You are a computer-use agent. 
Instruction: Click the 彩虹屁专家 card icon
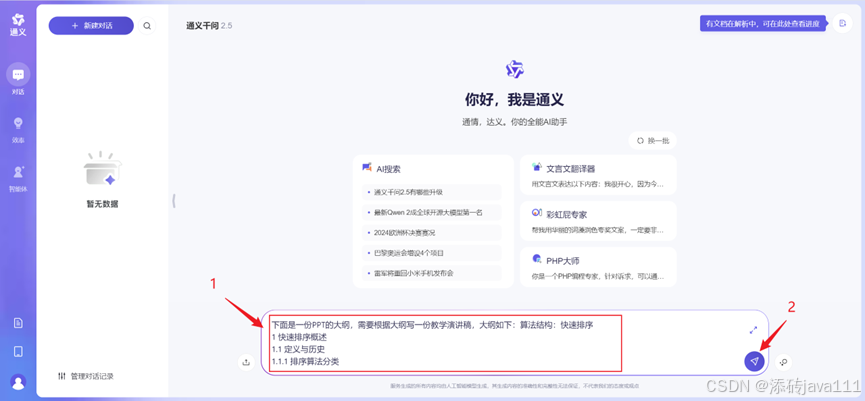coord(537,213)
